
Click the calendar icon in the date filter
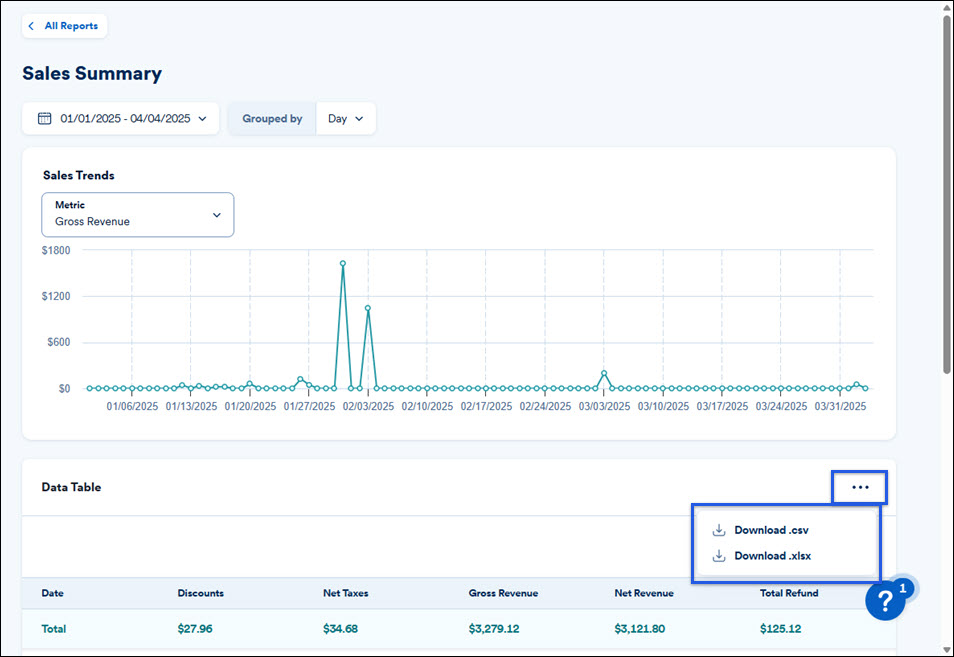[x=44, y=117]
